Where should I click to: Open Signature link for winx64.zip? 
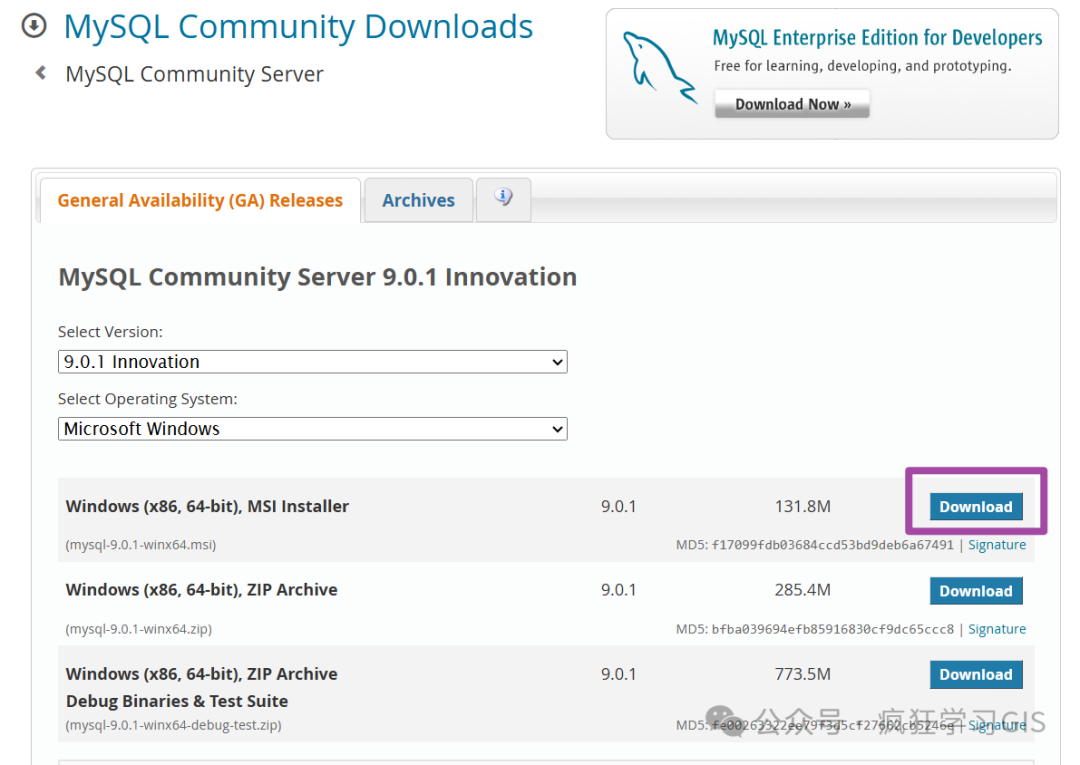point(996,629)
